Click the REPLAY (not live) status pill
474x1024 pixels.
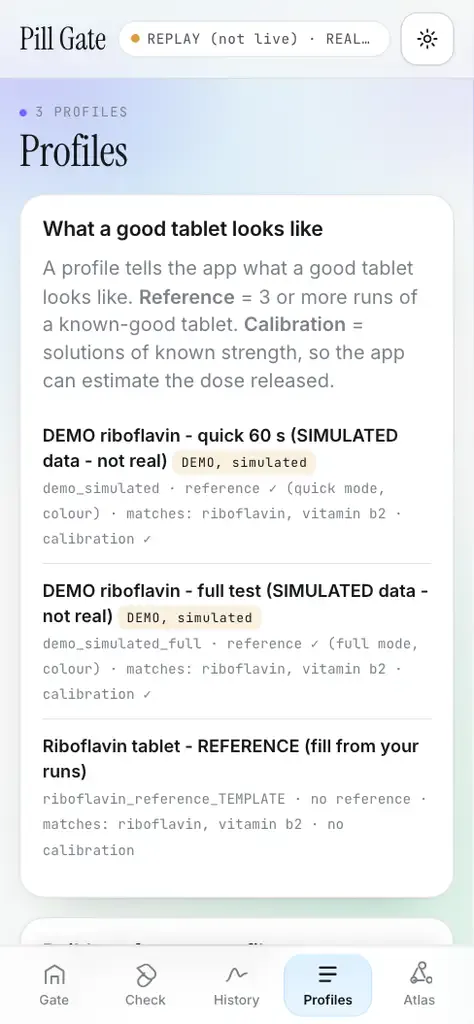click(x=255, y=39)
